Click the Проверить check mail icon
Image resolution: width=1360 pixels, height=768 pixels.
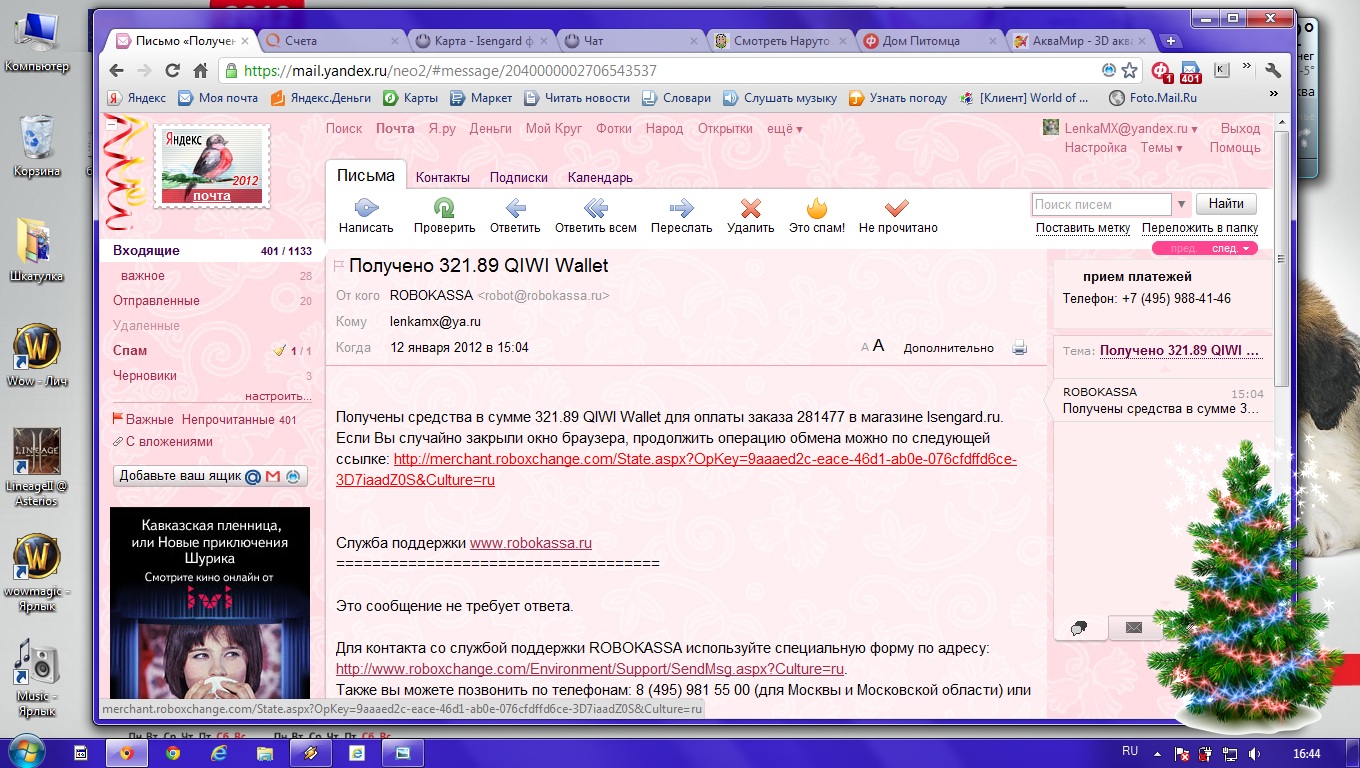tap(444, 208)
